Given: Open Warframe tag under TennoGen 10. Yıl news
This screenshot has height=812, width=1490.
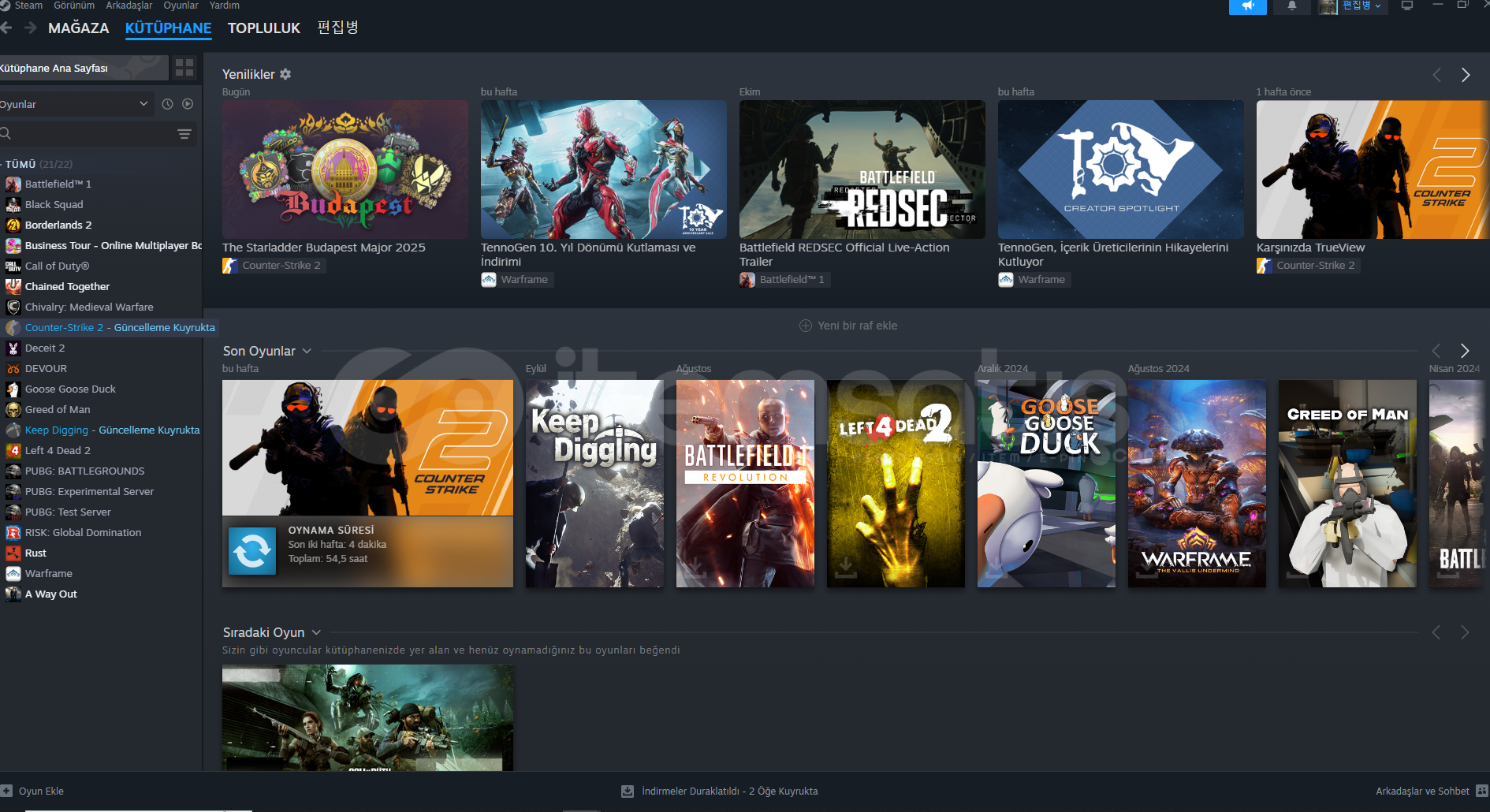Looking at the screenshot, I should [516, 280].
